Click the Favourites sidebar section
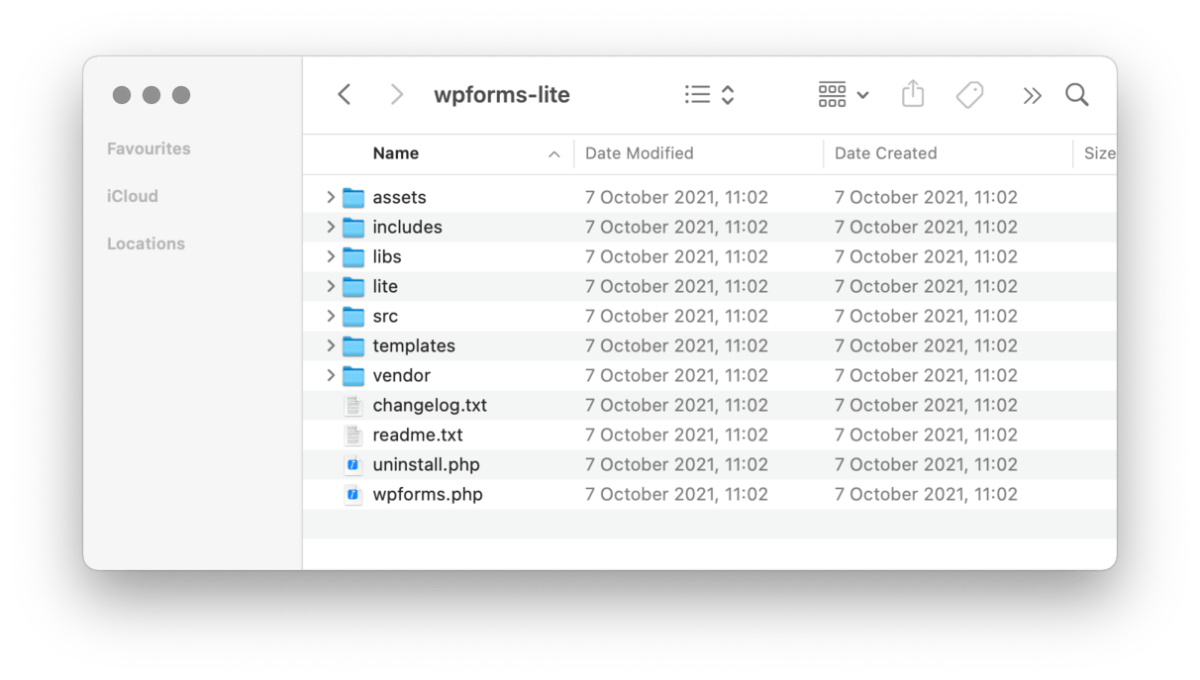This screenshot has height=680, width=1200. (x=149, y=149)
